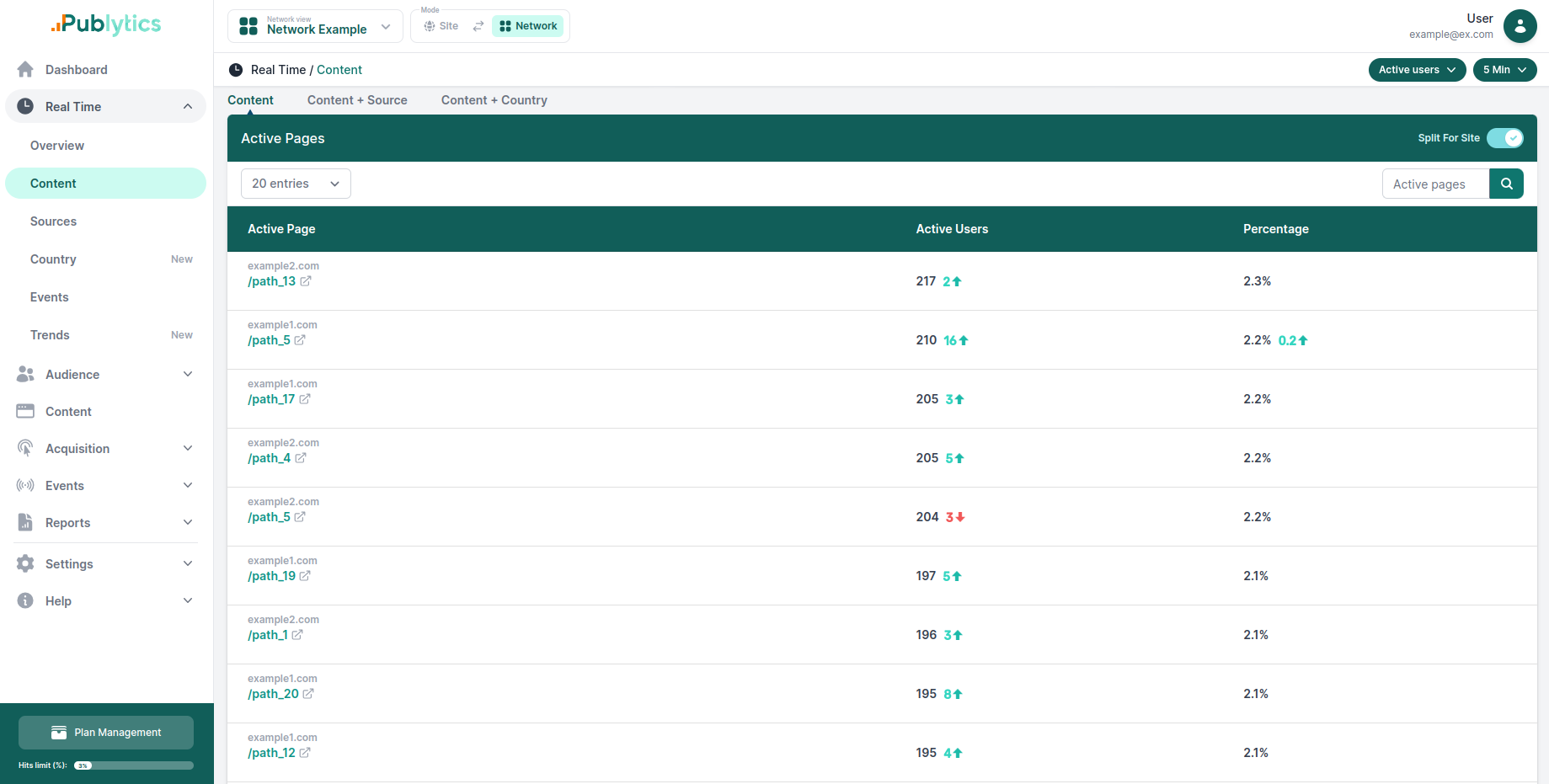Screen dimensions: 1549x784
Task: Open the Active users dropdown
Action: 1417,70
